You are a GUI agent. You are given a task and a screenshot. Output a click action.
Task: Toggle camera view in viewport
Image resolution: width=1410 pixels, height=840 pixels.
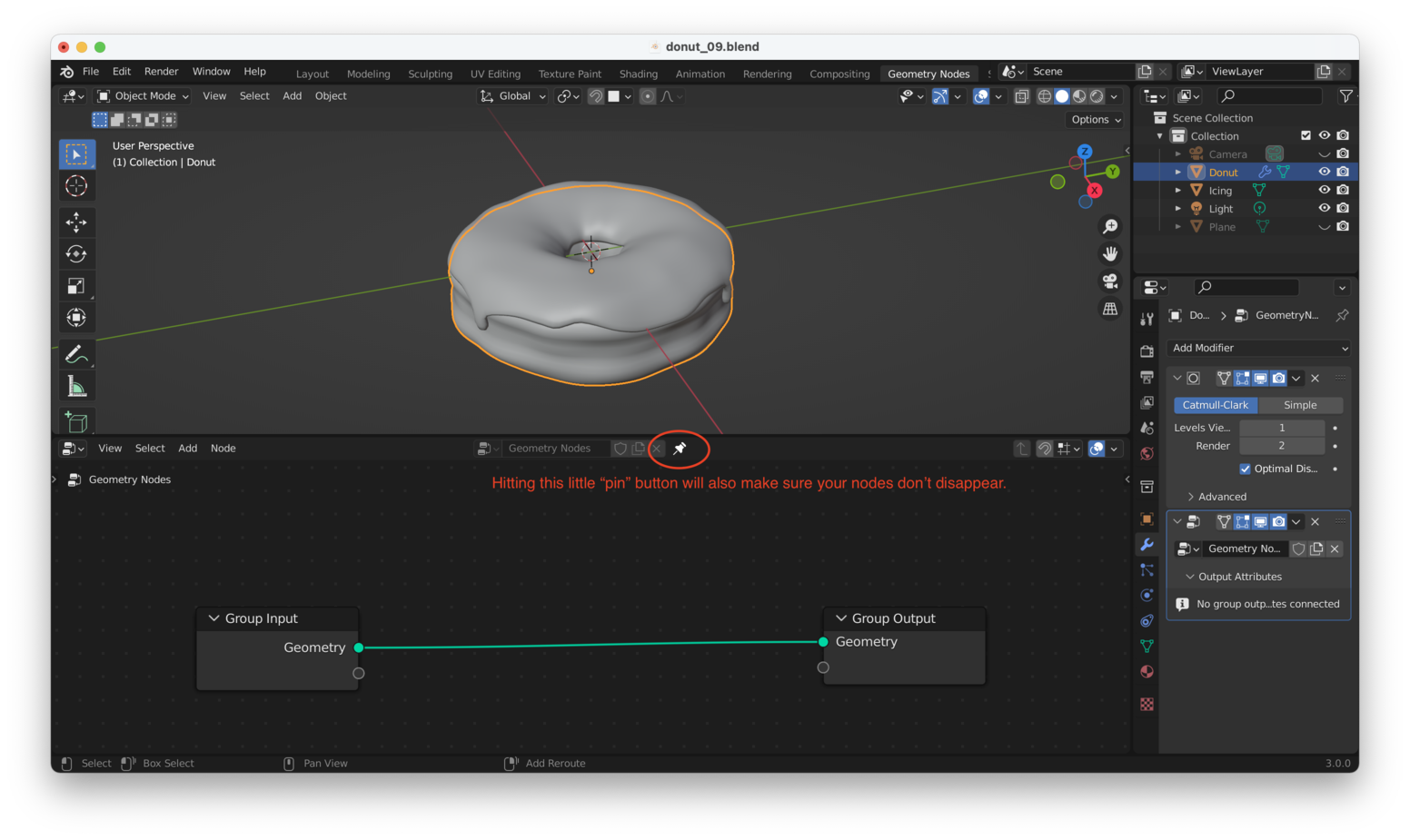coord(1110,282)
